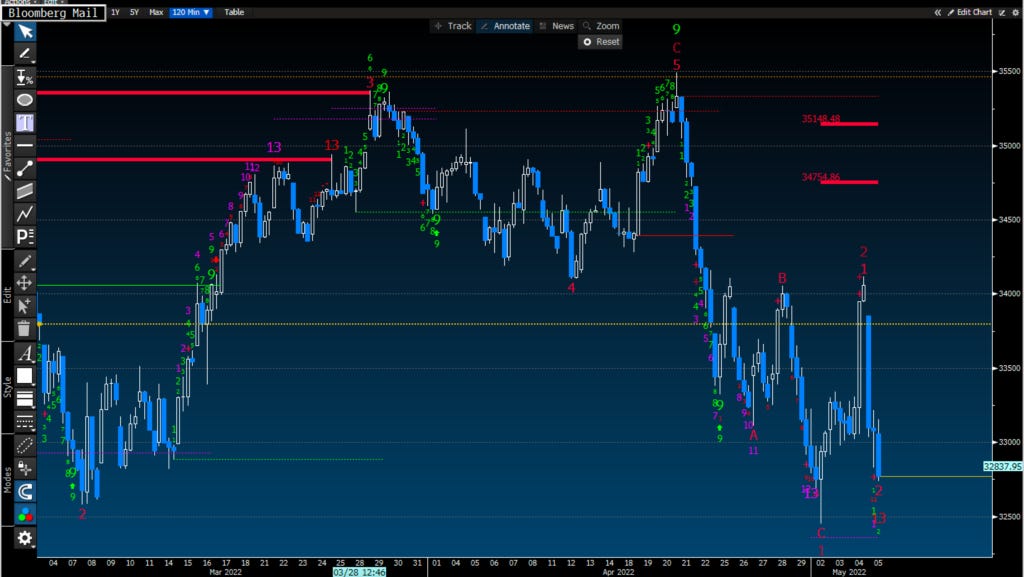Click the News button

pos(556,26)
